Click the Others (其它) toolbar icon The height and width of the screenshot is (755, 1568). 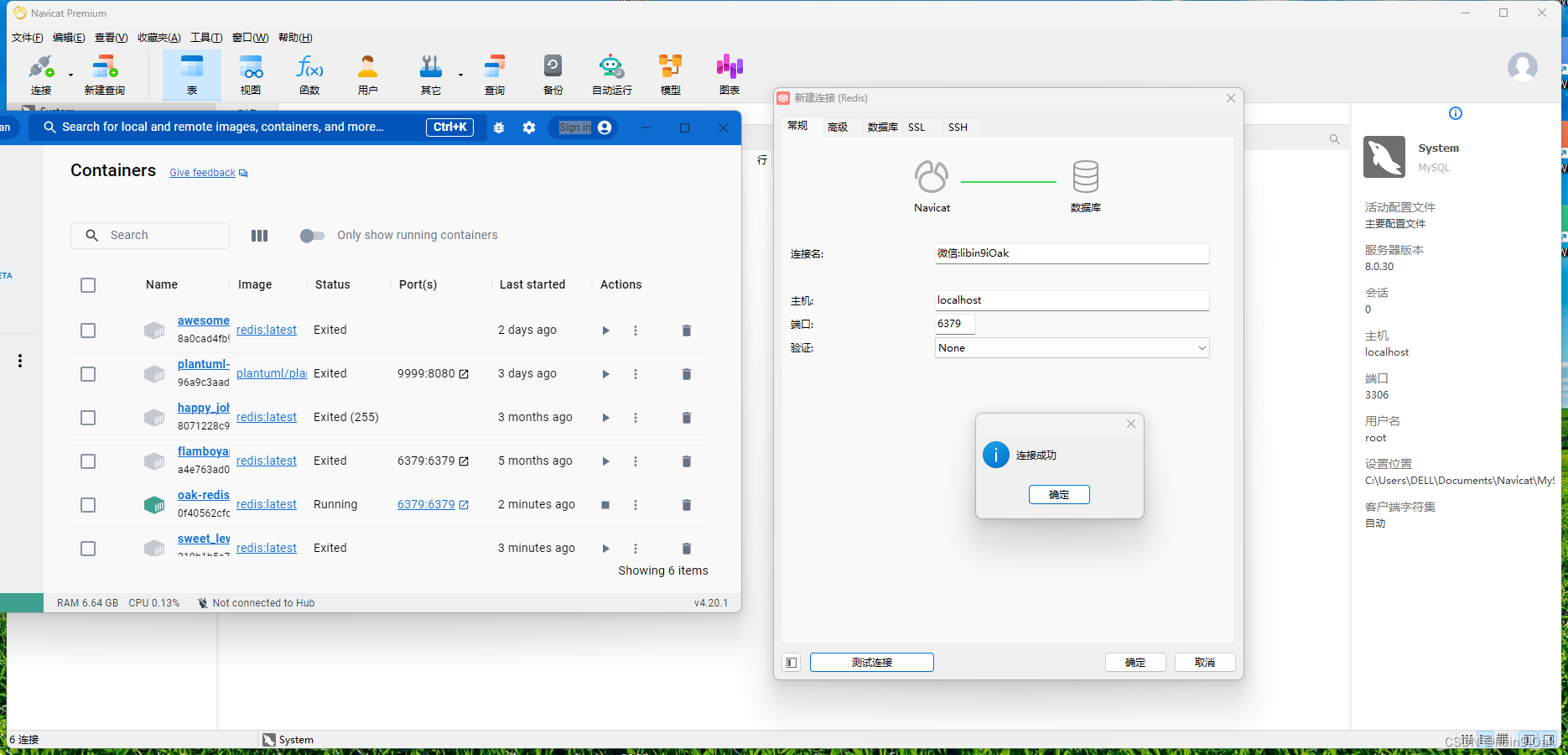[x=431, y=75]
